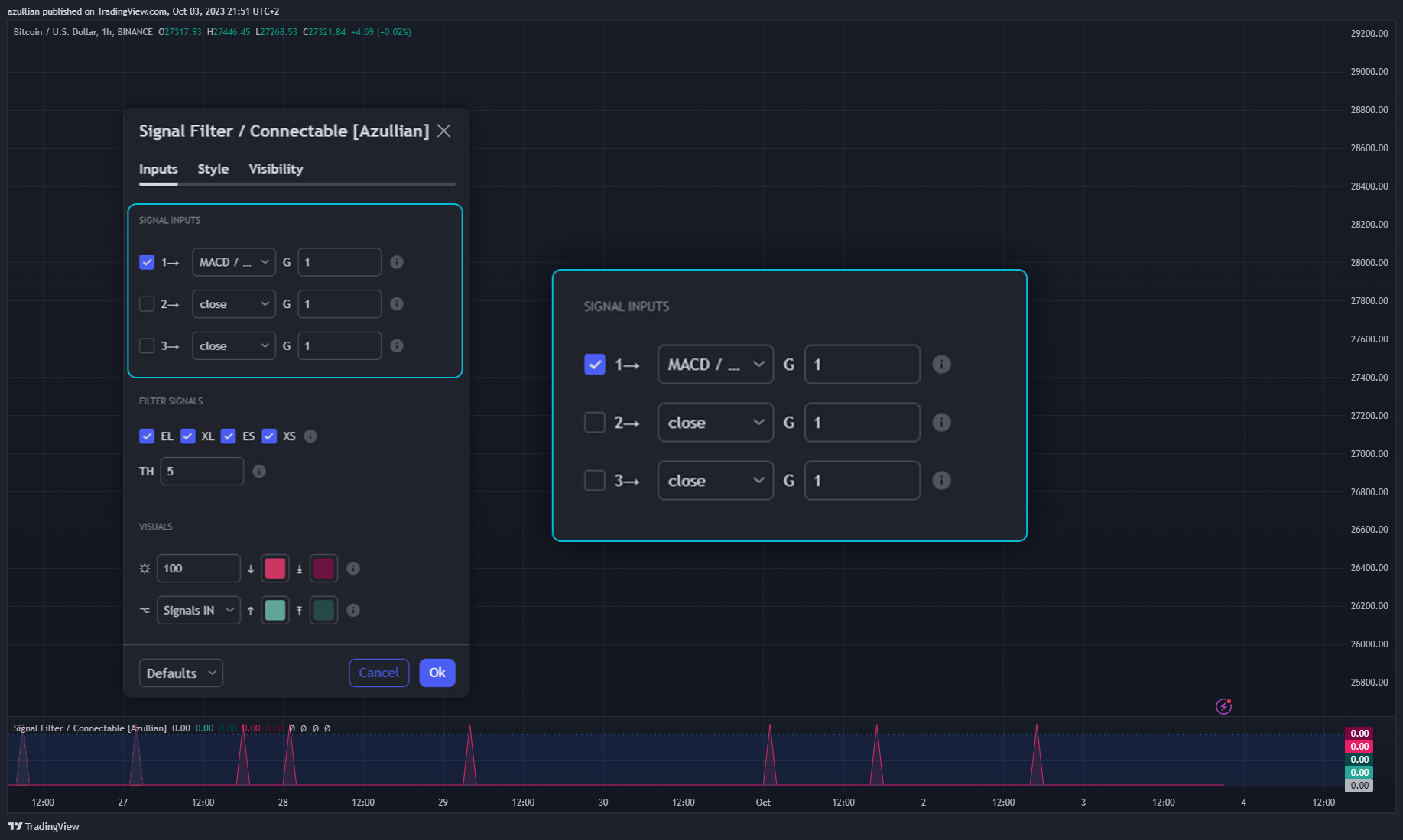Pick the bright red down-arrow color swatch
1403x840 pixels.
(x=275, y=569)
